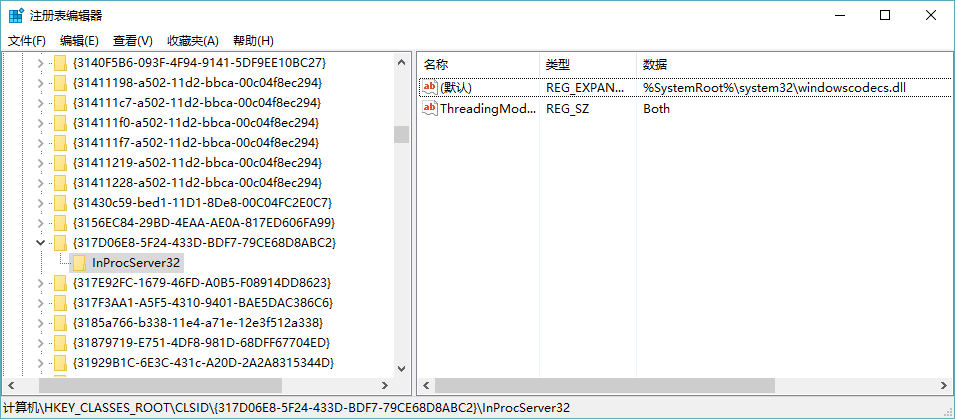955x419 pixels.
Task: Click folder icon of {31411219-a502-11d2-bbca-00c04f8ec294}
Action: coord(60,163)
